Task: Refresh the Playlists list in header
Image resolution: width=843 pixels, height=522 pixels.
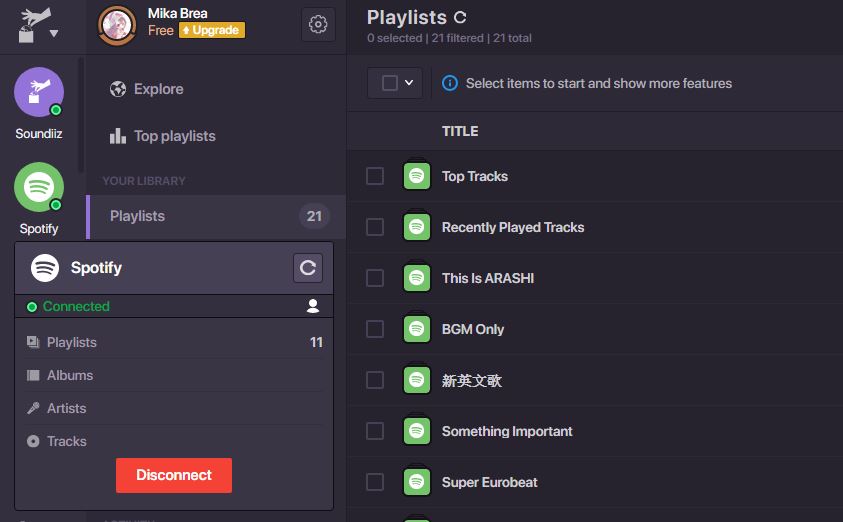Action: pos(460,18)
